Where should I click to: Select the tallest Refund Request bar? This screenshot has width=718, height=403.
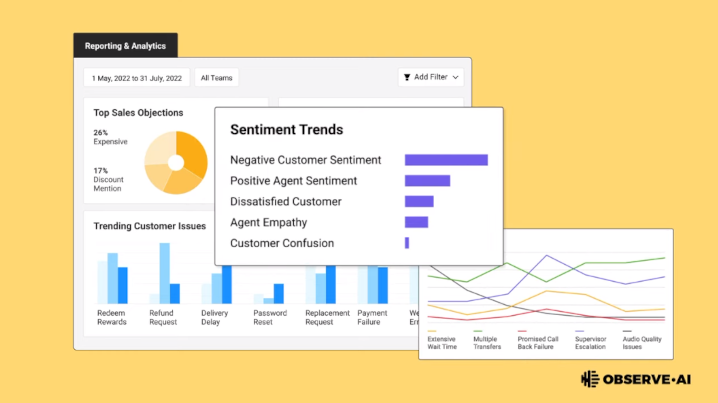coord(164,273)
